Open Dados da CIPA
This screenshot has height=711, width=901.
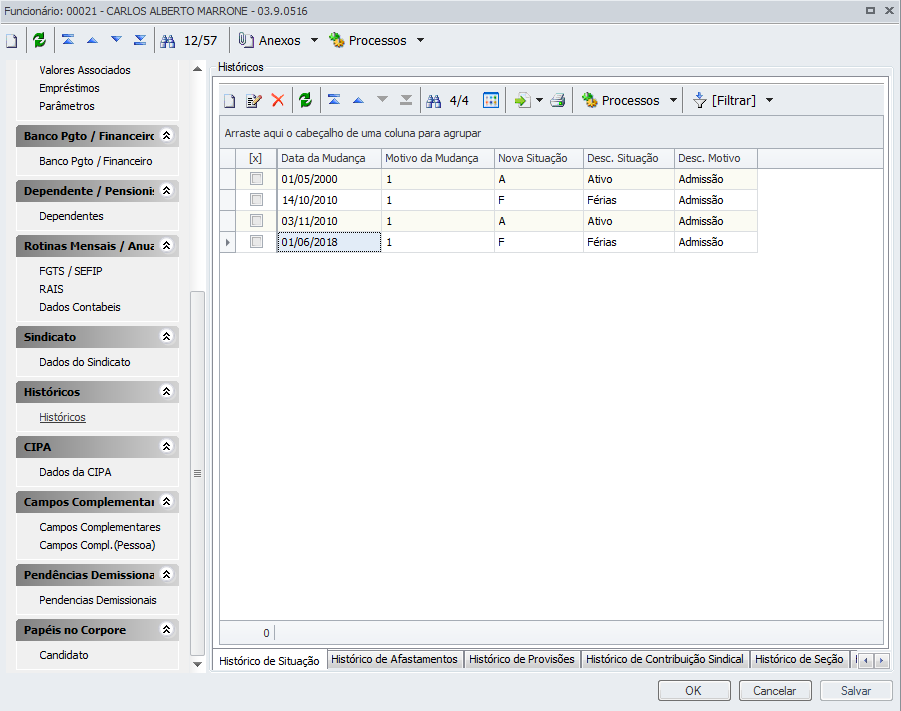point(75,472)
